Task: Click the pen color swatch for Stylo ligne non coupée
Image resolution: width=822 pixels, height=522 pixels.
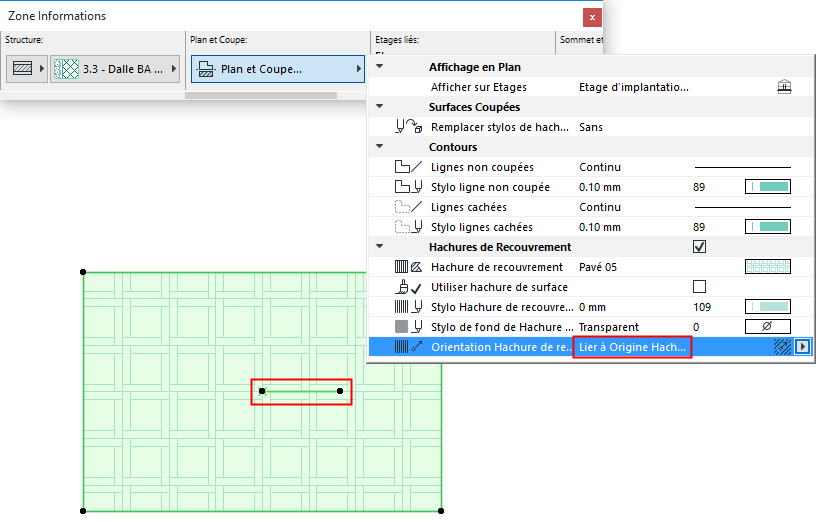Action: point(767,187)
